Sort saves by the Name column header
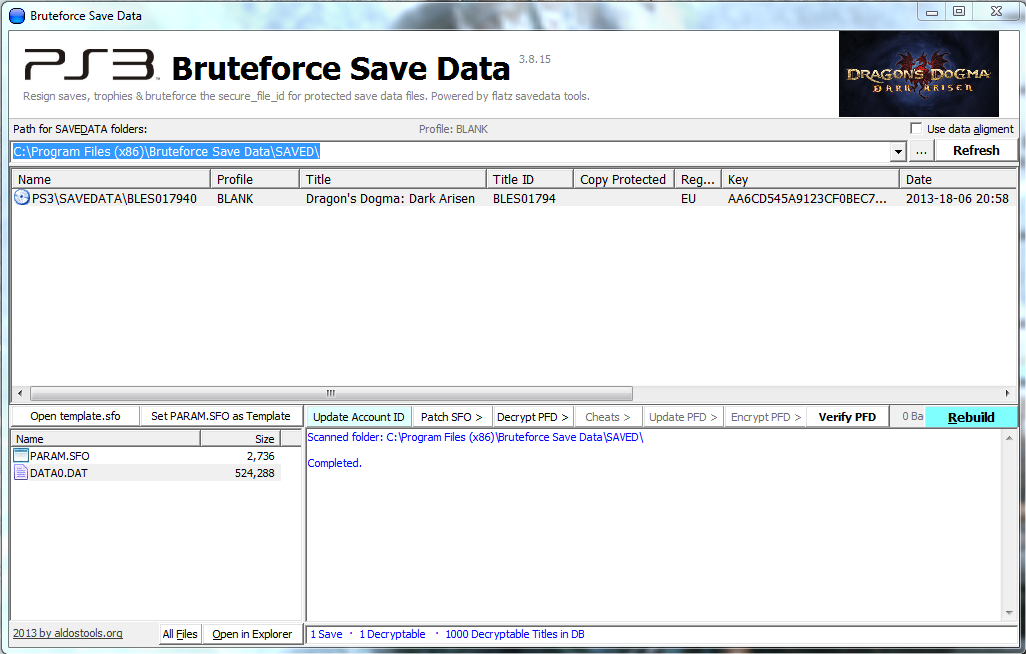 (x=111, y=179)
